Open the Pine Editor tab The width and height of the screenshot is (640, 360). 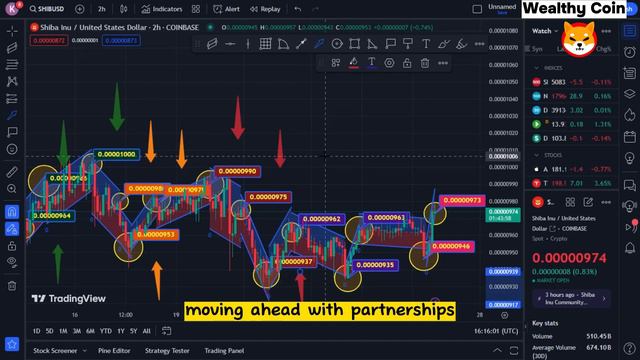pyautogui.click(x=114, y=351)
